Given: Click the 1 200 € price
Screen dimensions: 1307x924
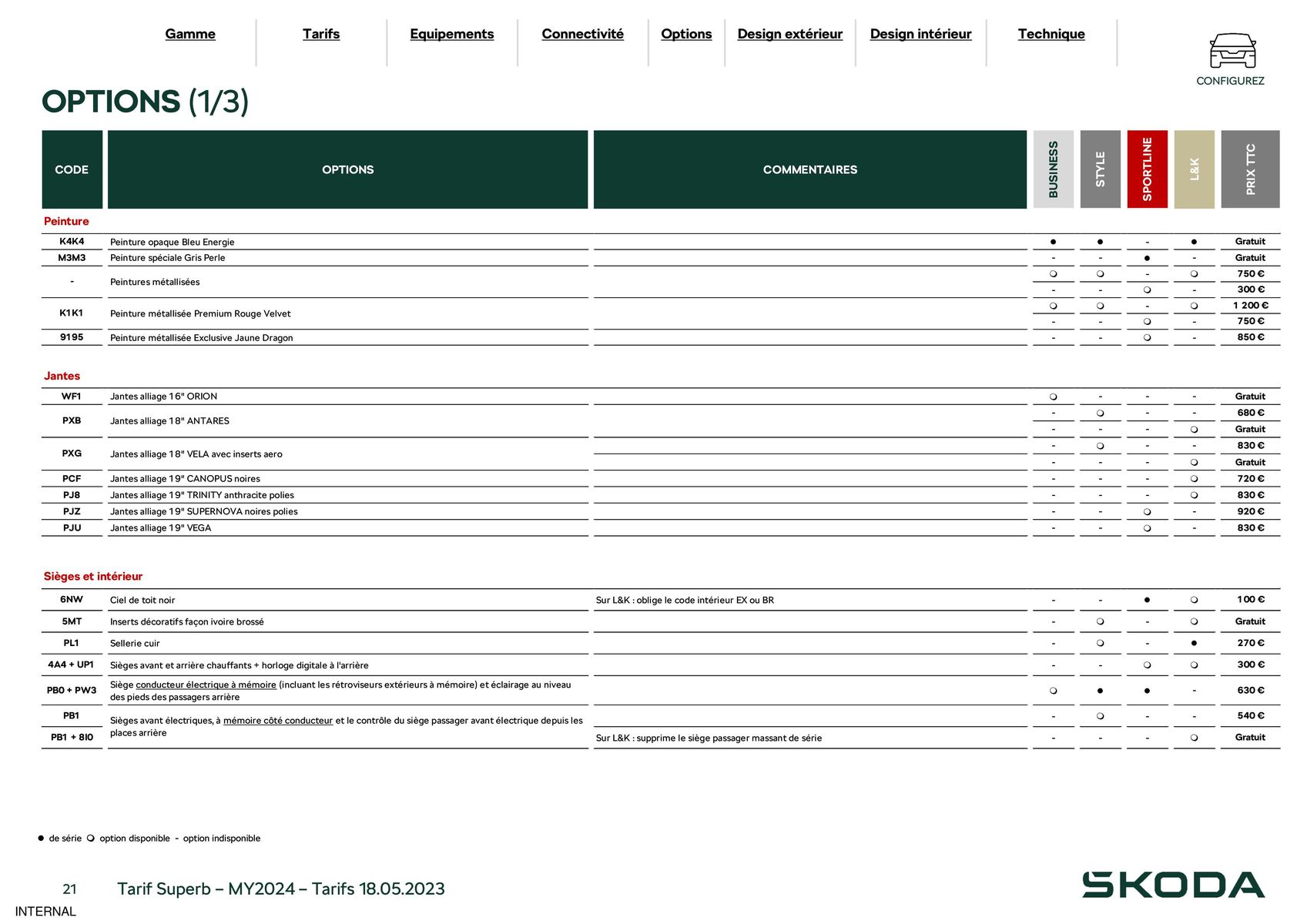Looking at the screenshot, I should click(x=1251, y=306).
